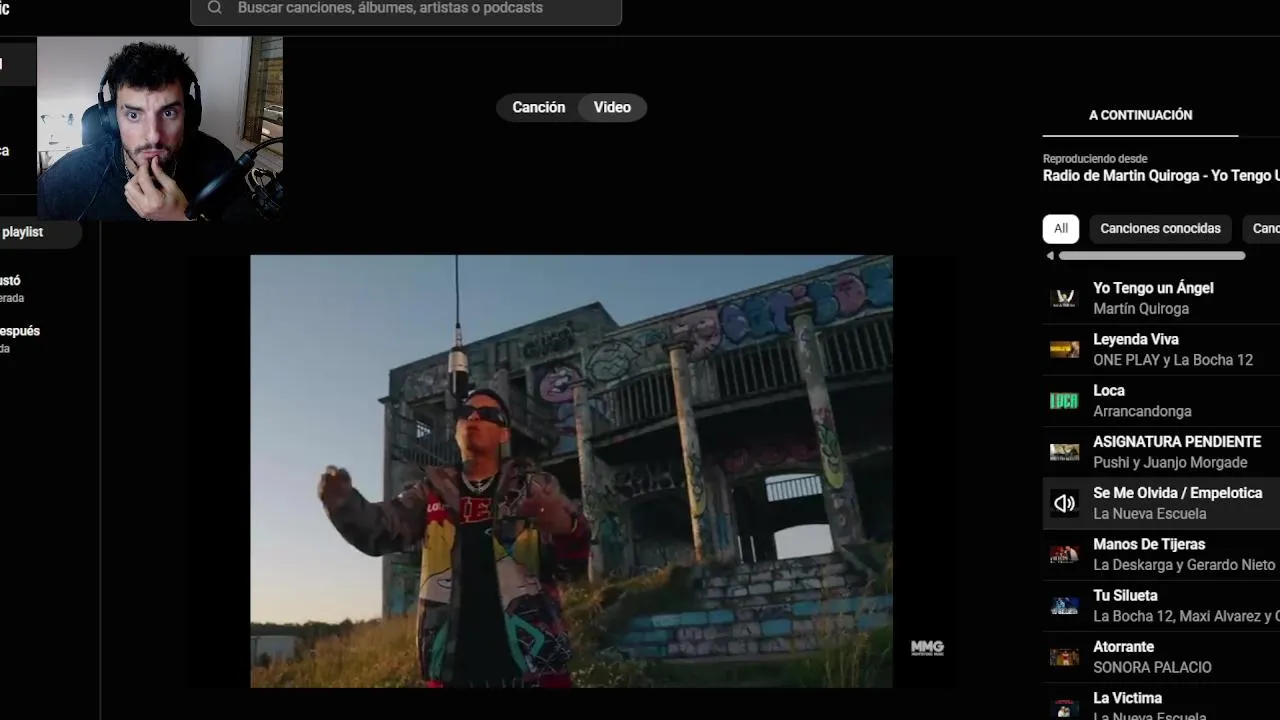Screen dimensions: 1280x720
Task: Open the A CONTINUACIÓN tab
Action: [1140, 115]
